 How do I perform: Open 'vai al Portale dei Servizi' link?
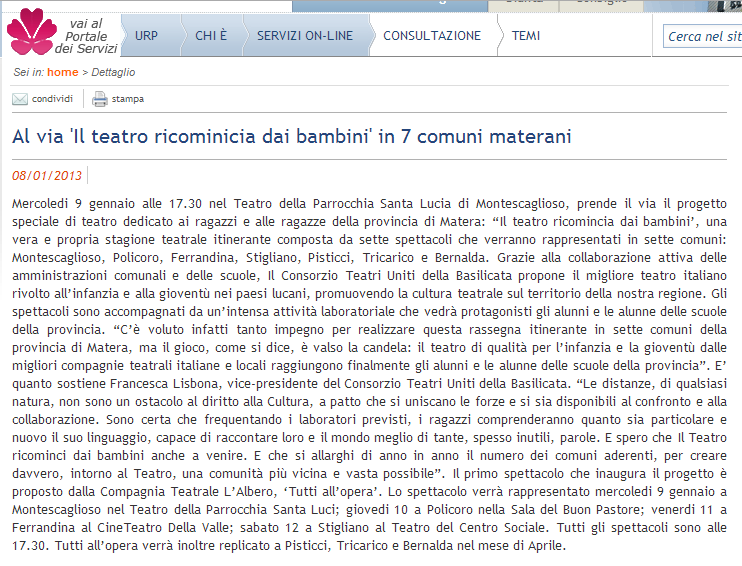click(x=86, y=36)
